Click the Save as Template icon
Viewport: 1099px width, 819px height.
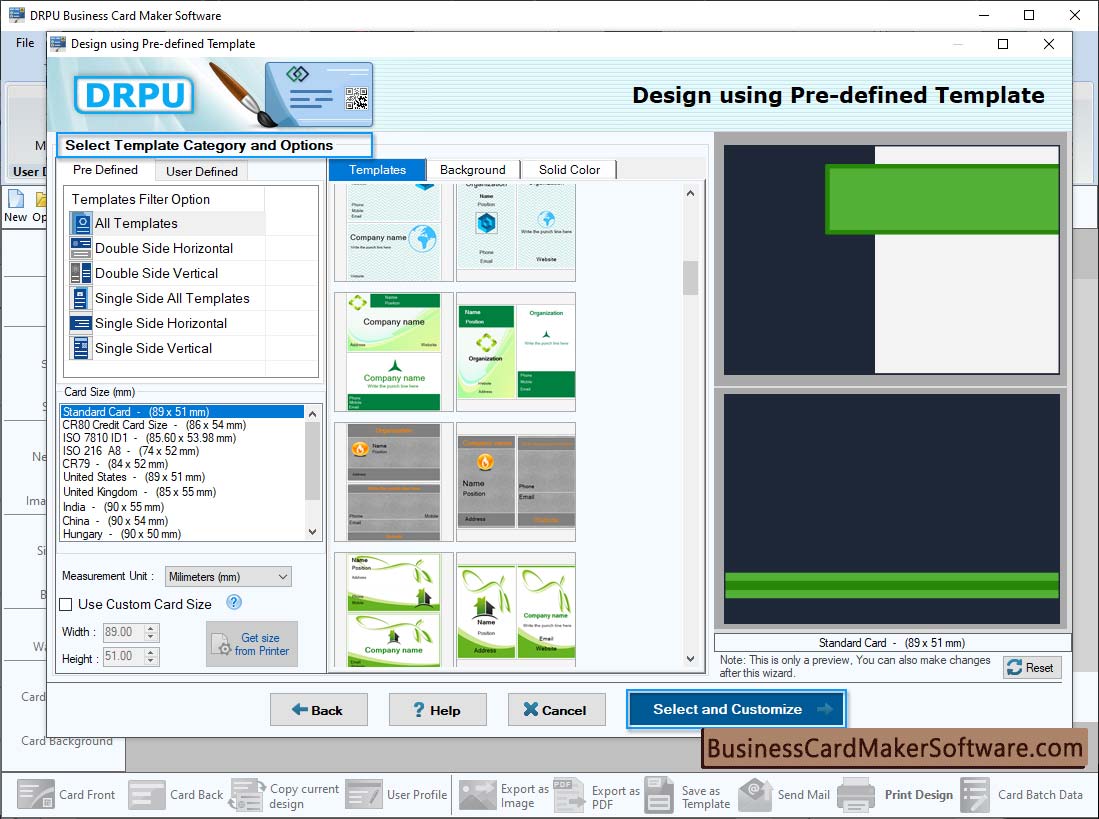coord(659,794)
